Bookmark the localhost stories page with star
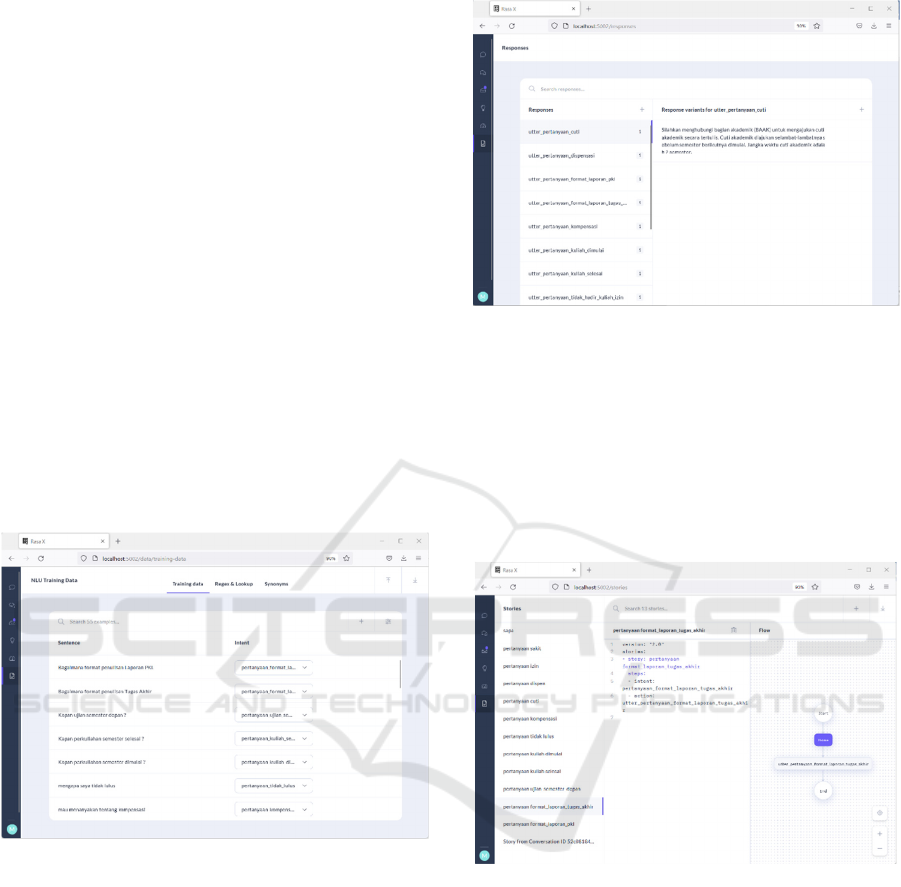Viewport: 901px width, 887px height. pyautogui.click(x=816, y=586)
